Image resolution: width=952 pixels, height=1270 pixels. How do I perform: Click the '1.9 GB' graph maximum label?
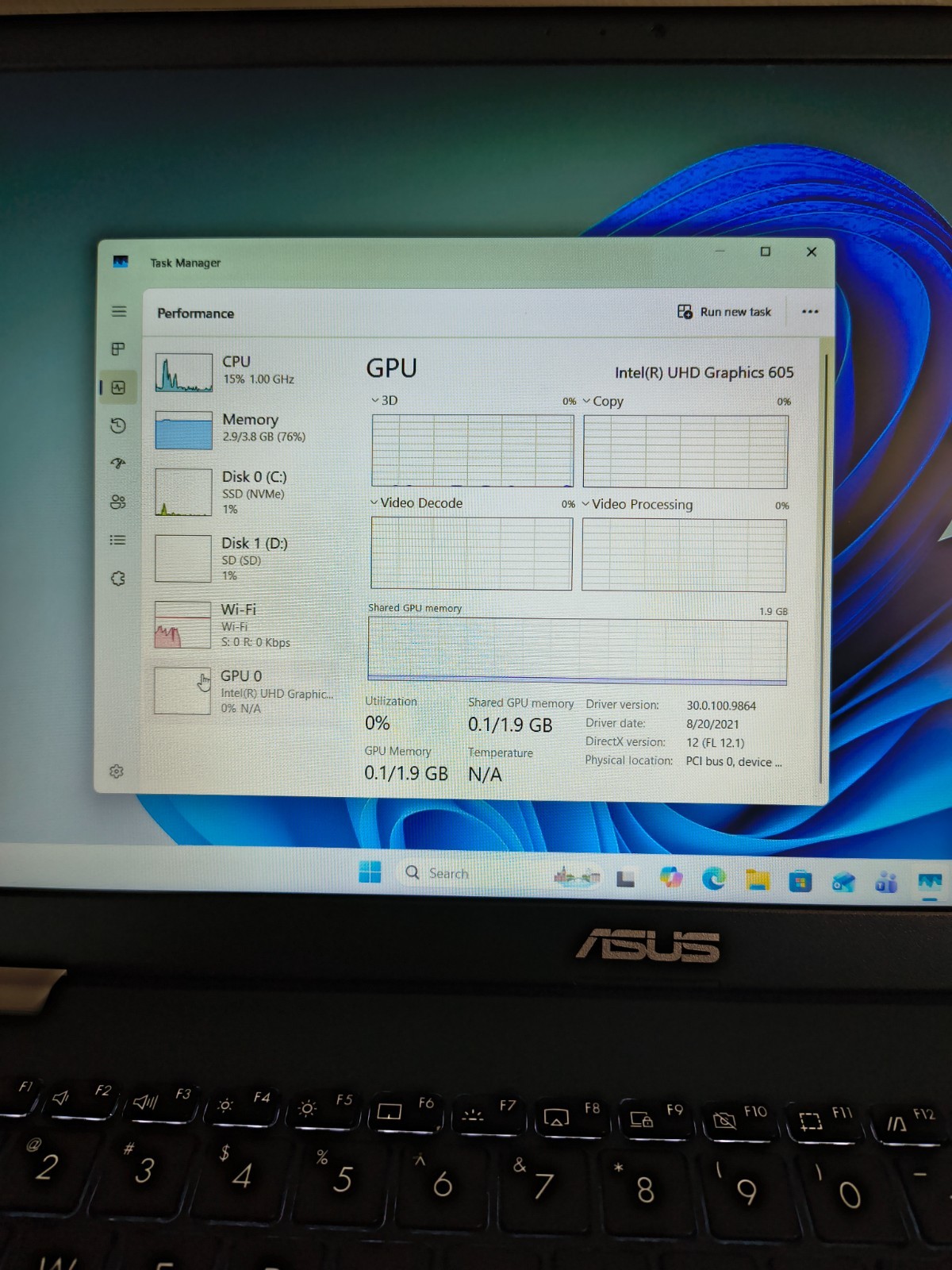coord(773,611)
